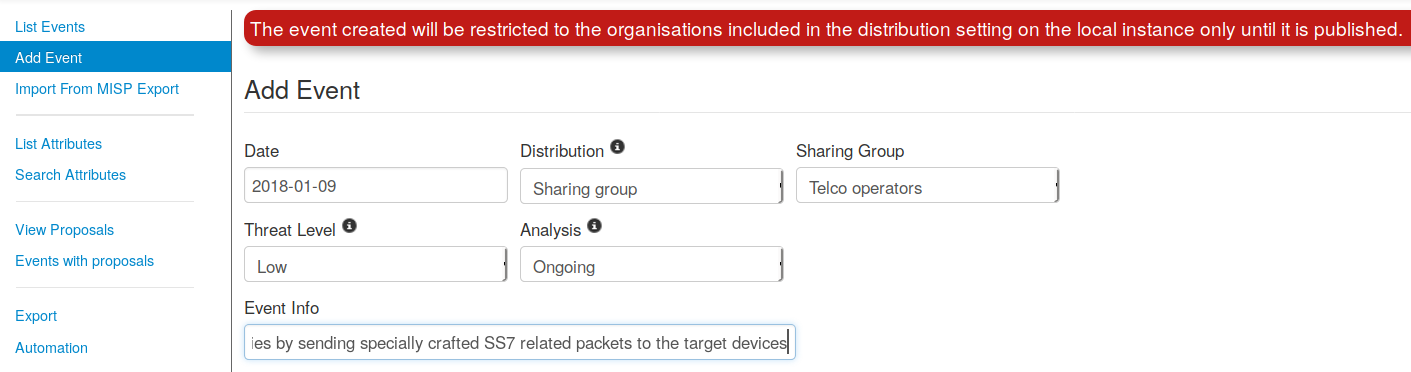Click the Analysis info icon
This screenshot has width=1411, height=372.
pyautogui.click(x=594, y=226)
